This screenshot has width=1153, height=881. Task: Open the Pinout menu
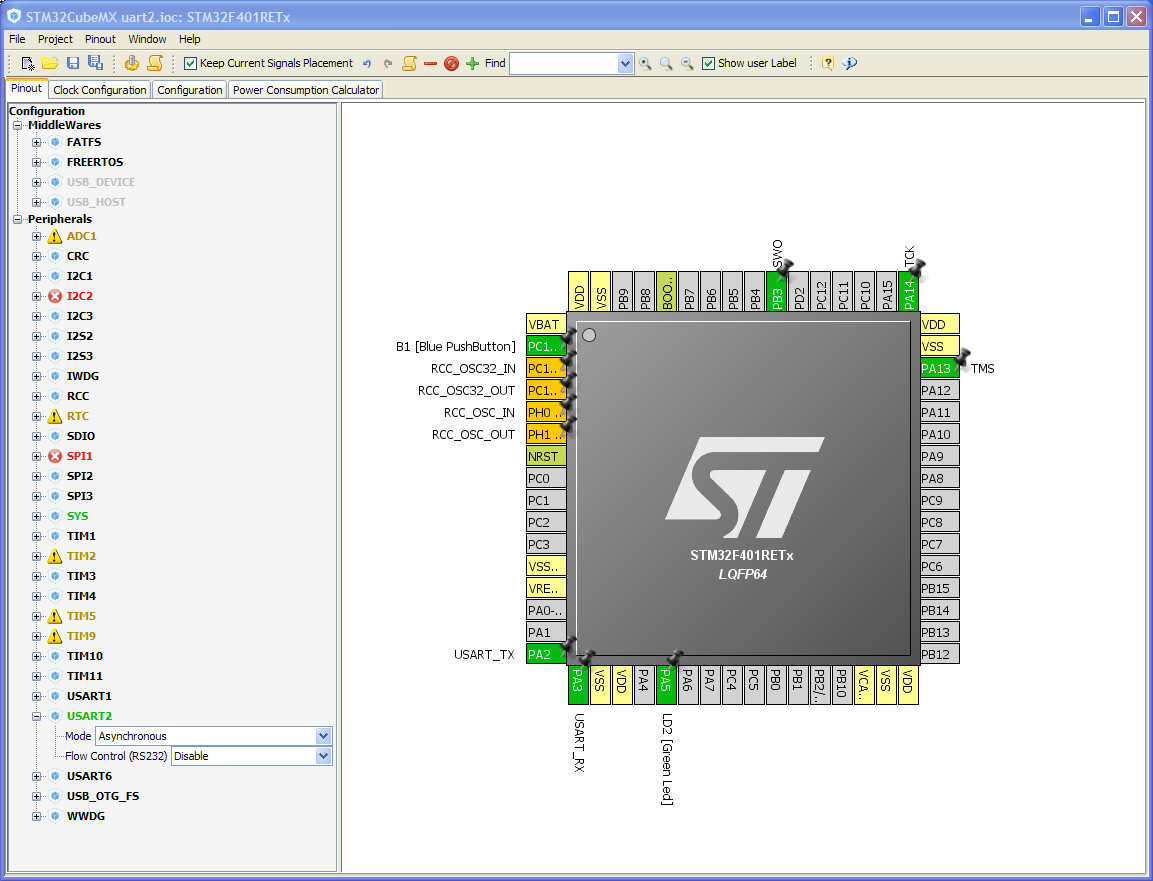100,39
